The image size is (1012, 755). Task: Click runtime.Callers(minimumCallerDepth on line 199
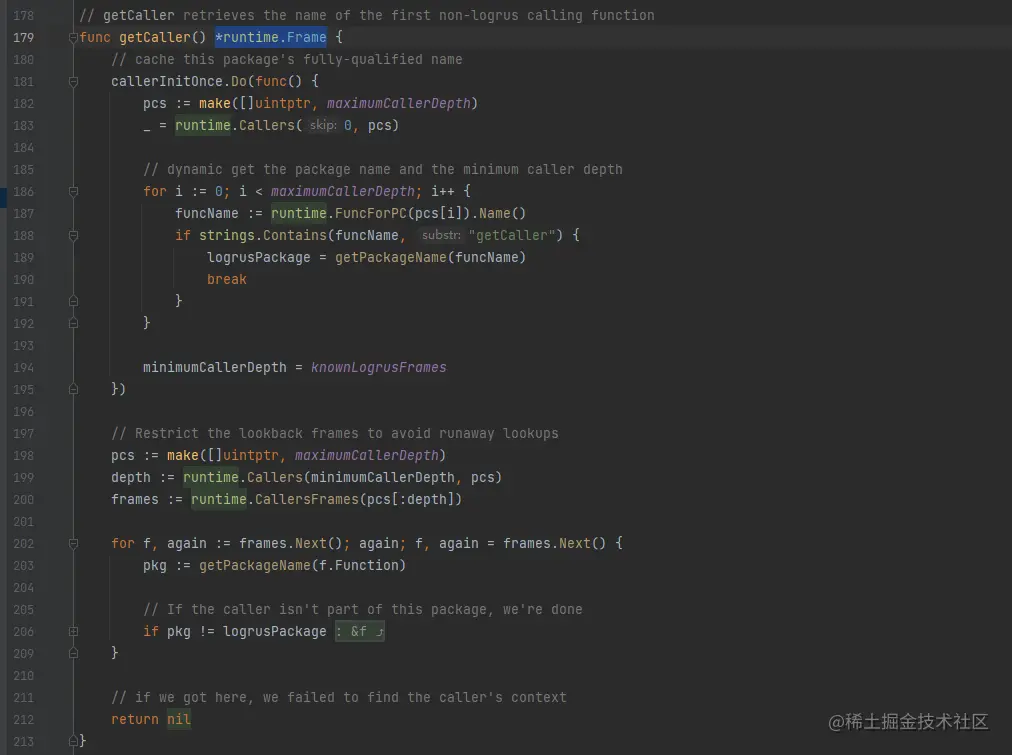click(x=319, y=478)
